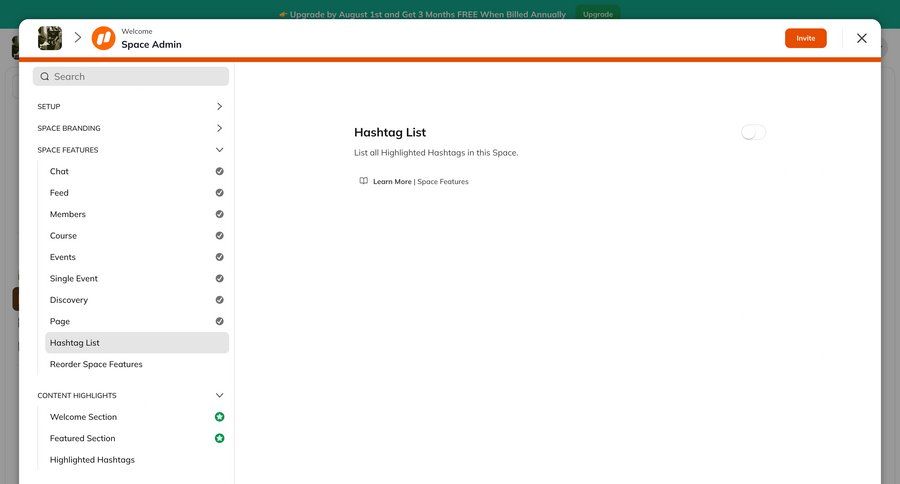Click the green star icon beside Featured Section
The width and height of the screenshot is (900, 484).
219,438
